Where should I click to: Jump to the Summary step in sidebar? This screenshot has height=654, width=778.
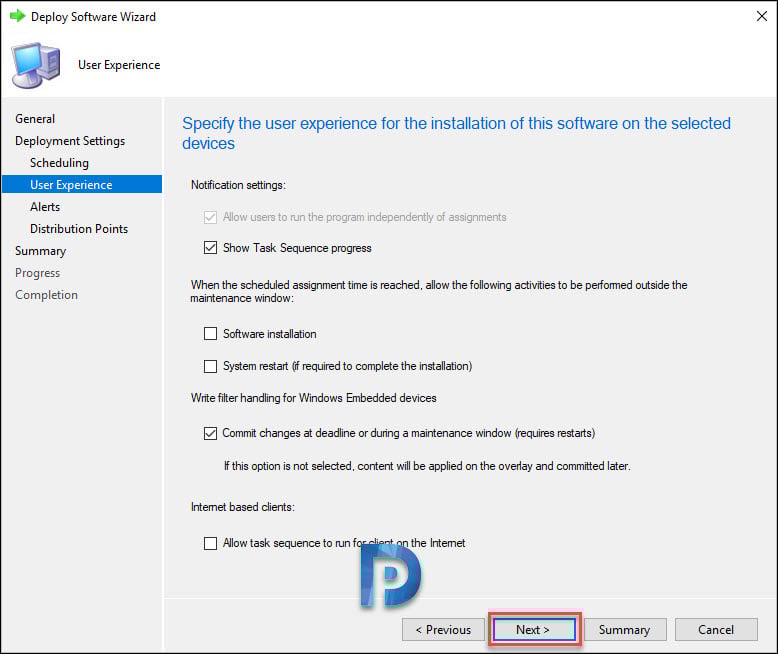(40, 251)
